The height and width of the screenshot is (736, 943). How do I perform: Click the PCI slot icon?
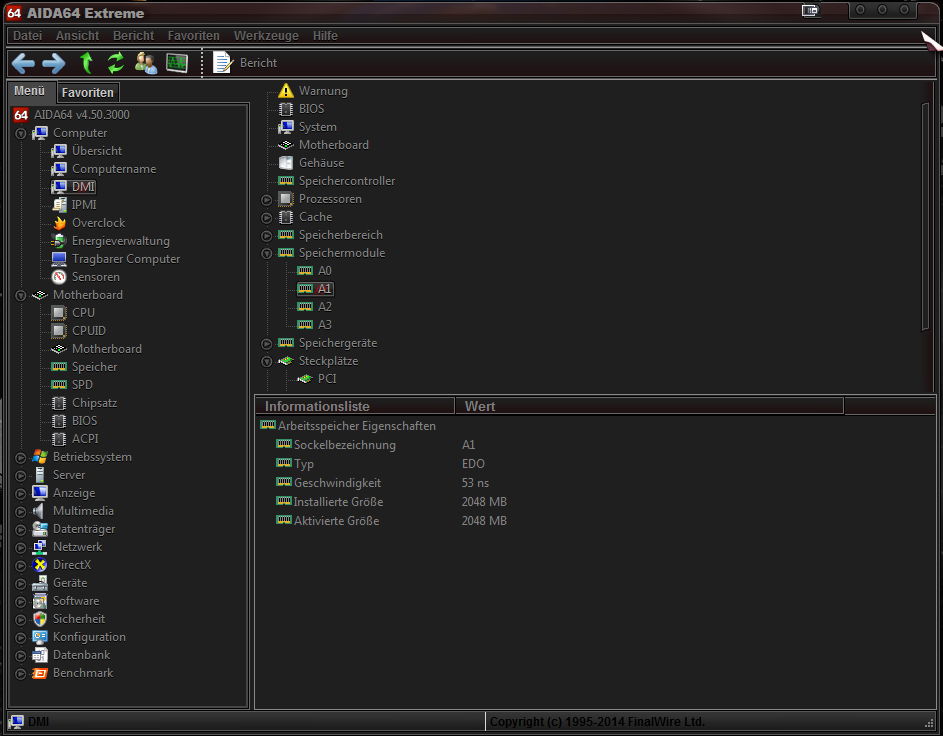pyautogui.click(x=305, y=379)
